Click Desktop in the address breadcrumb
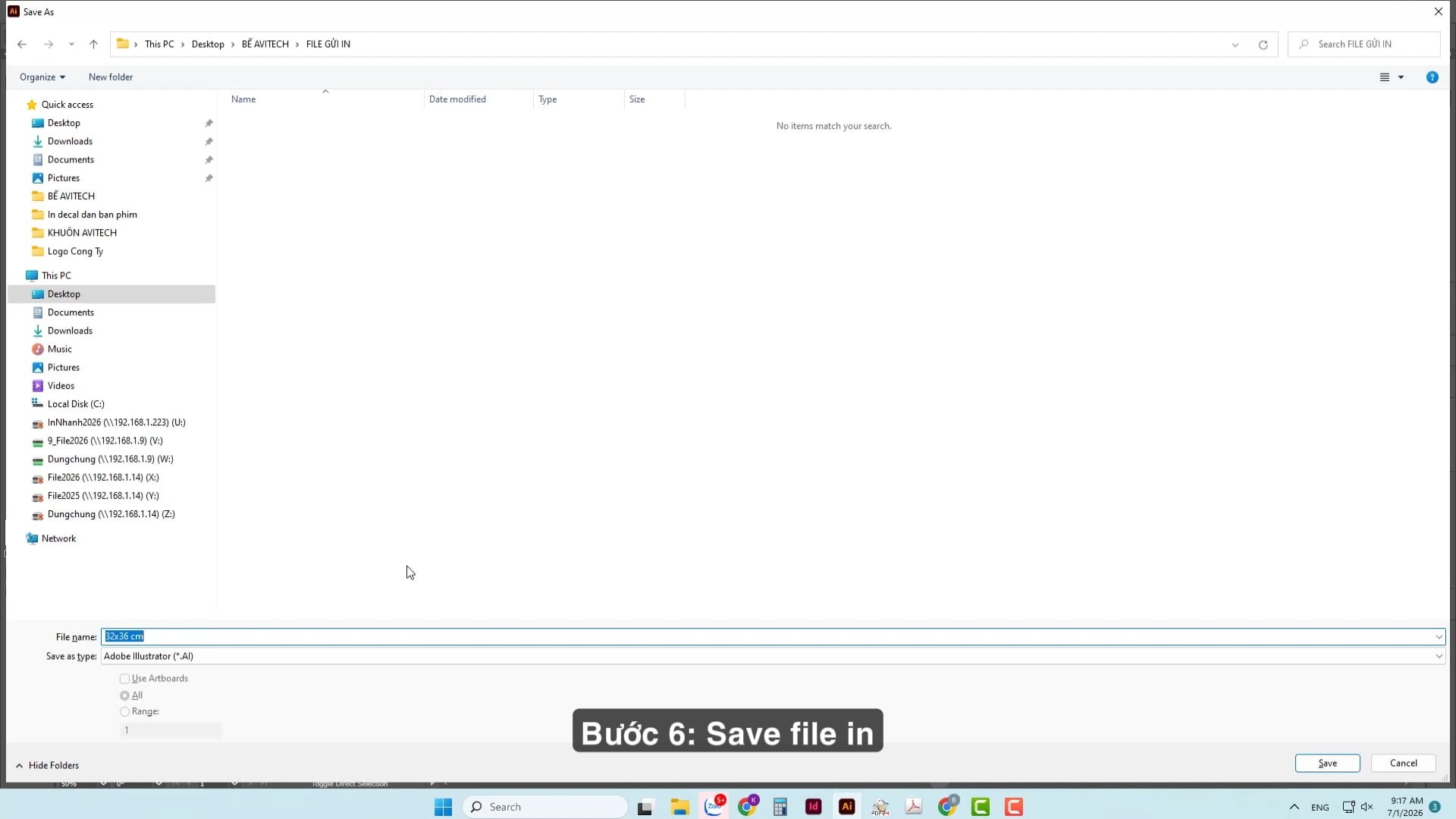The image size is (1456, 819). [x=208, y=44]
